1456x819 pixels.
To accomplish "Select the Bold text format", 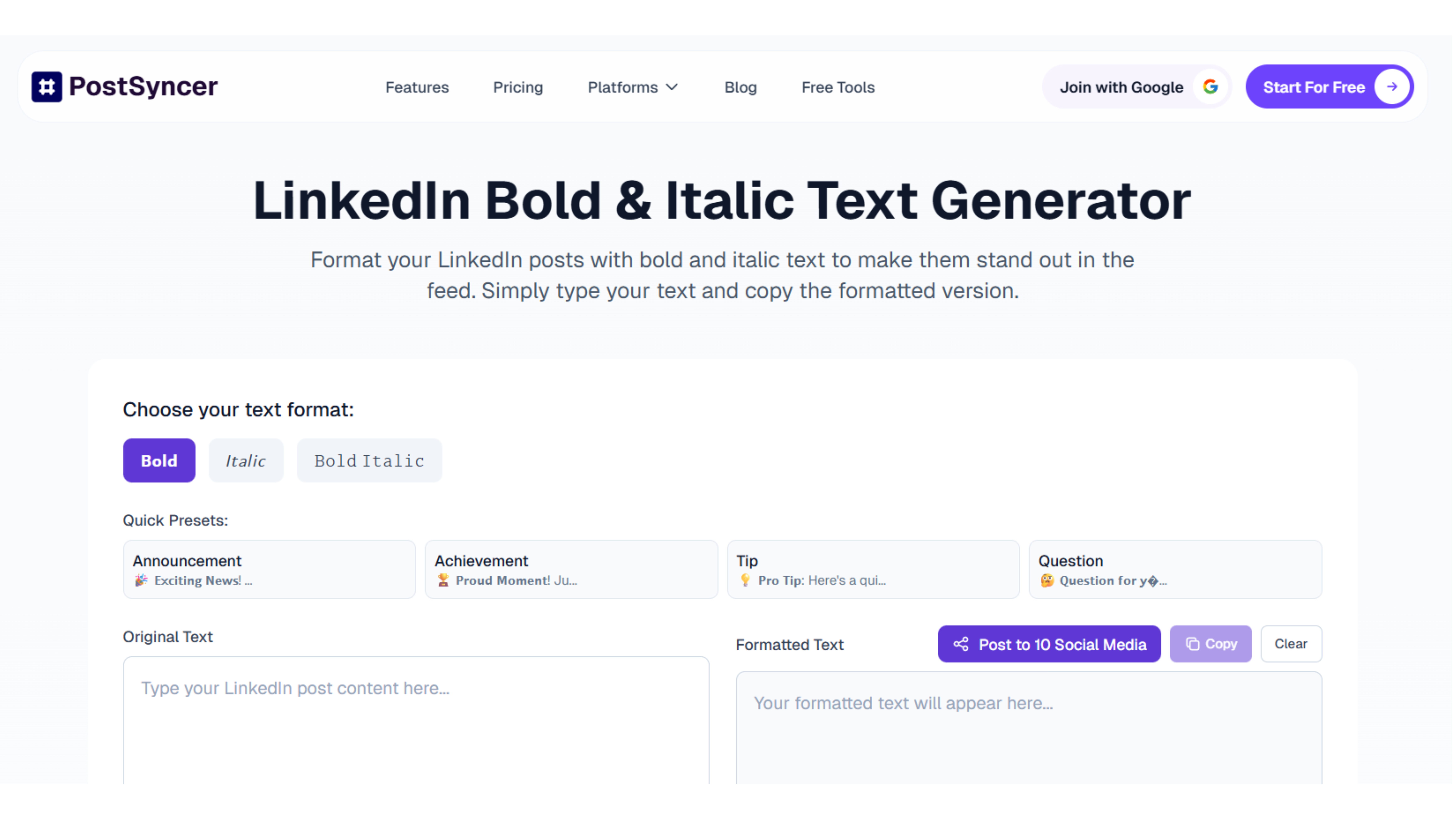I will pos(159,460).
